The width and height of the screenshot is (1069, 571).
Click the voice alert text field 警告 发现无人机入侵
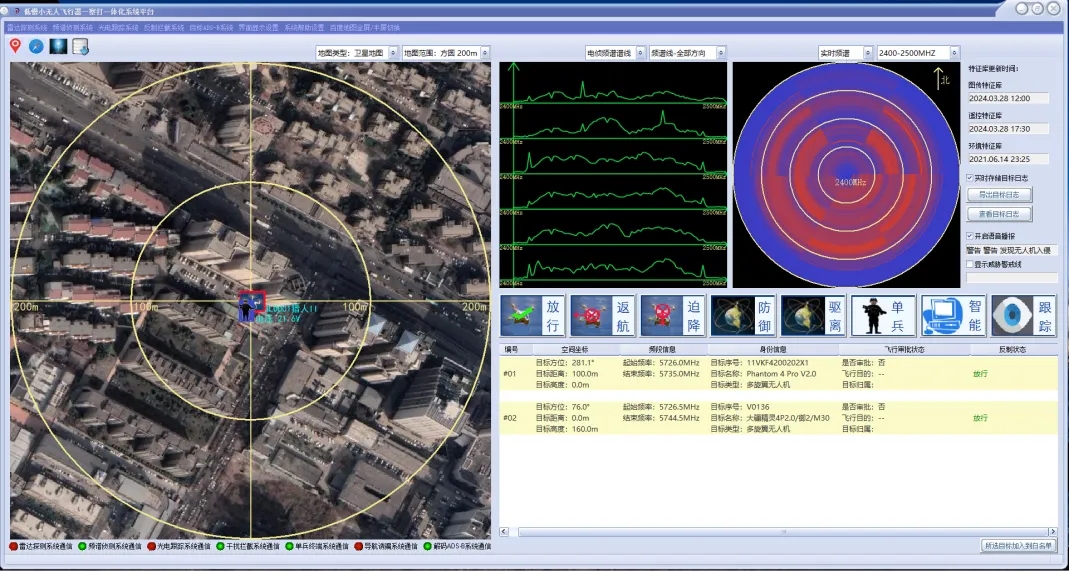pyautogui.click(x=1012, y=250)
